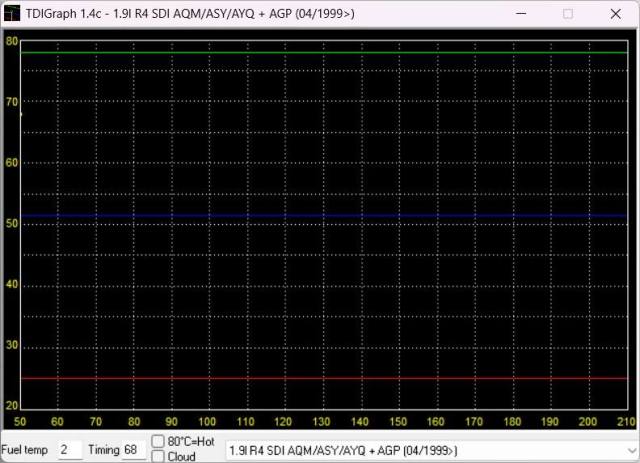Click the 80 label on the vertical axis
This screenshot has width=640, height=463.
point(12,41)
